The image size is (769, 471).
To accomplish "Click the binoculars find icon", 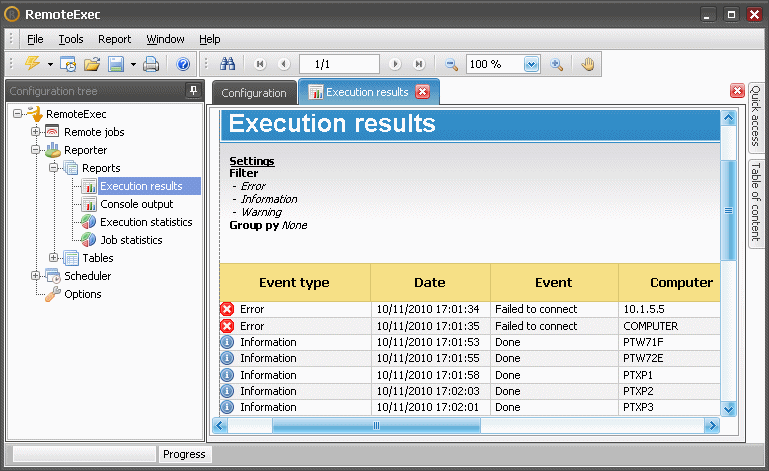I will click(x=227, y=64).
